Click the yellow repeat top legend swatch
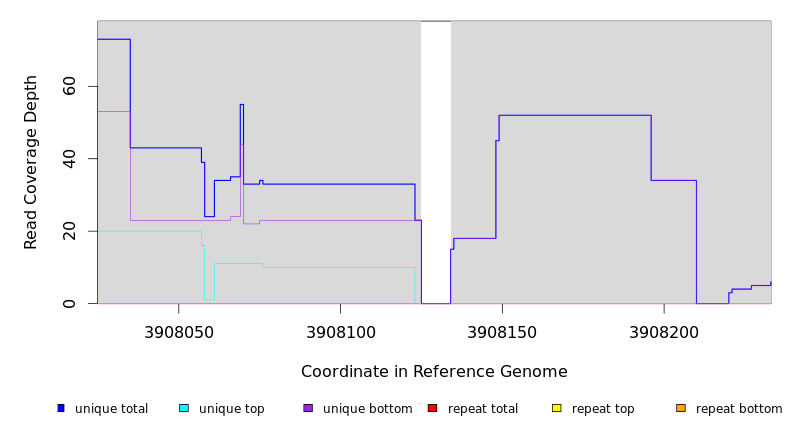This screenshot has width=792, height=432. 556,408
